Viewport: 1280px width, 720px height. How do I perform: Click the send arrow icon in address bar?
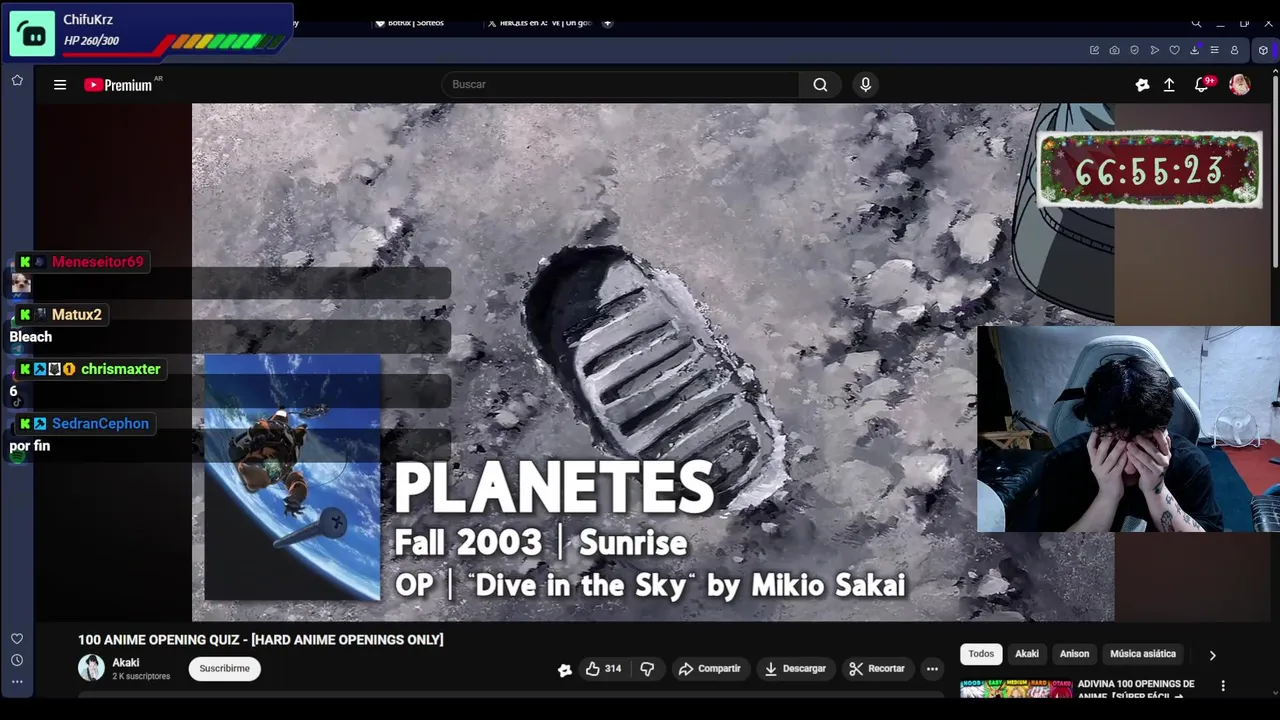[1154, 50]
